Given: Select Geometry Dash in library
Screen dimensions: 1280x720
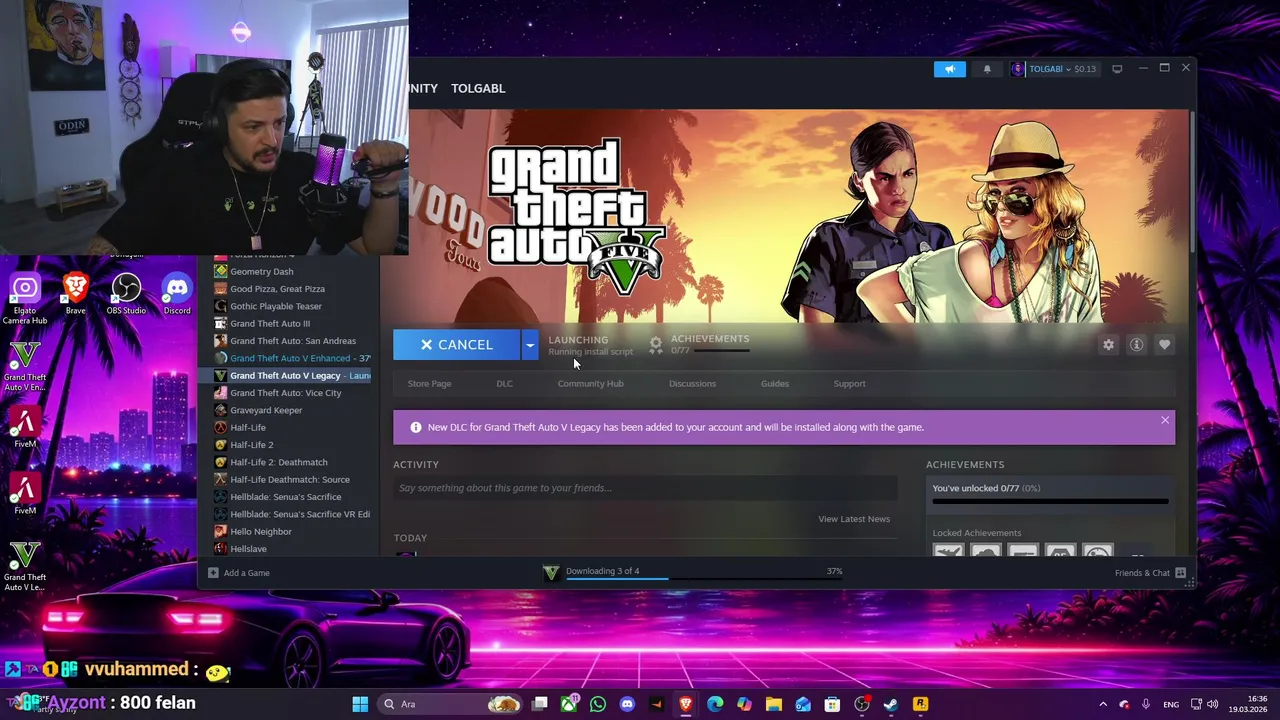Looking at the screenshot, I should (x=261, y=271).
